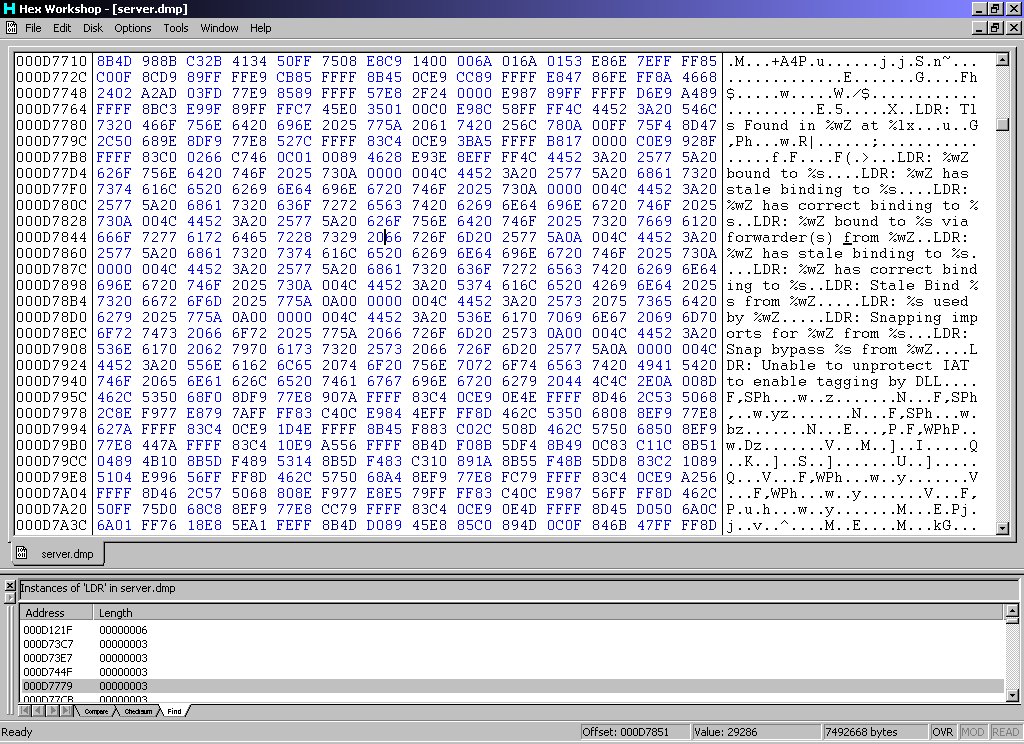Go to the previous results tab
1024x744 pixels.
pos(37,711)
